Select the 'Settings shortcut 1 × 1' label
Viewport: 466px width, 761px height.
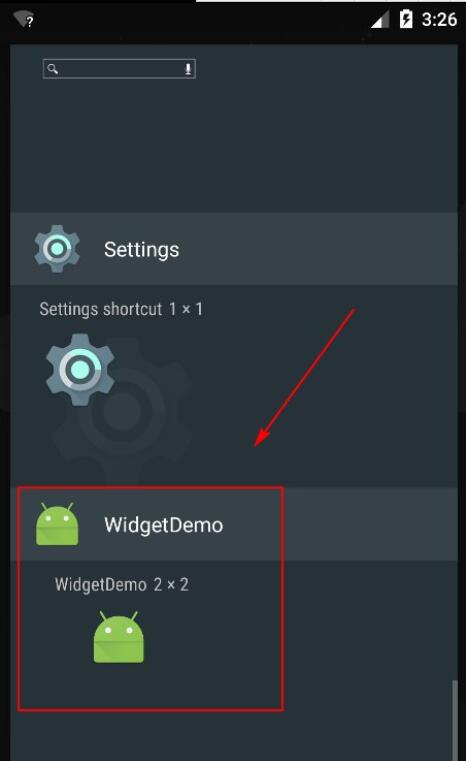coord(121,309)
